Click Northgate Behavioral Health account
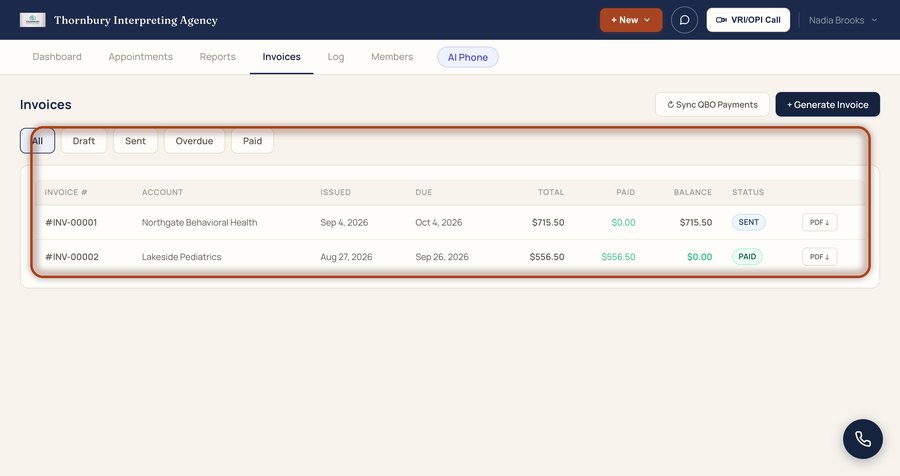Image resolution: width=900 pixels, height=476 pixels. click(199, 222)
